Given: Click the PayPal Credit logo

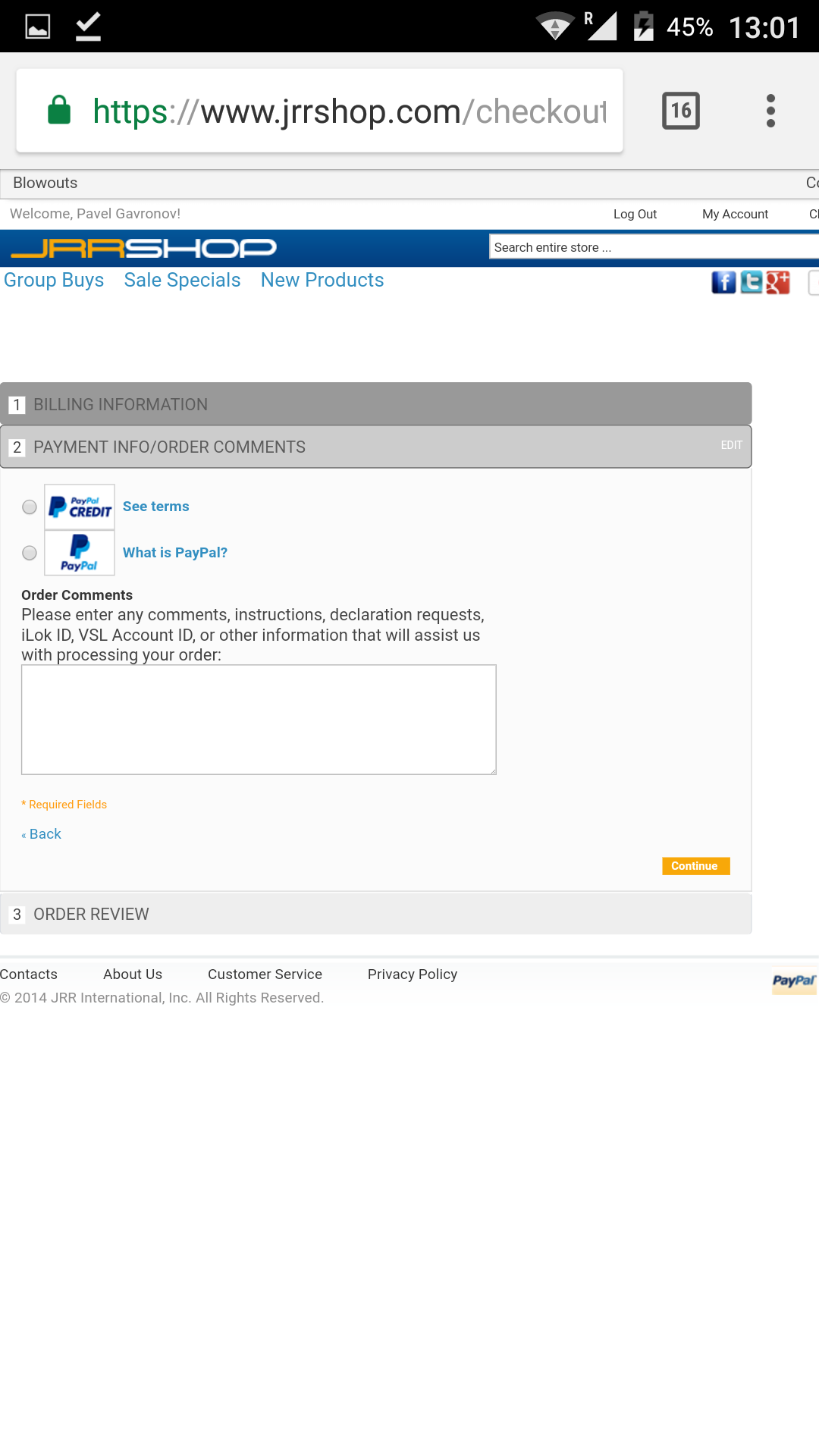Looking at the screenshot, I should 80,507.
